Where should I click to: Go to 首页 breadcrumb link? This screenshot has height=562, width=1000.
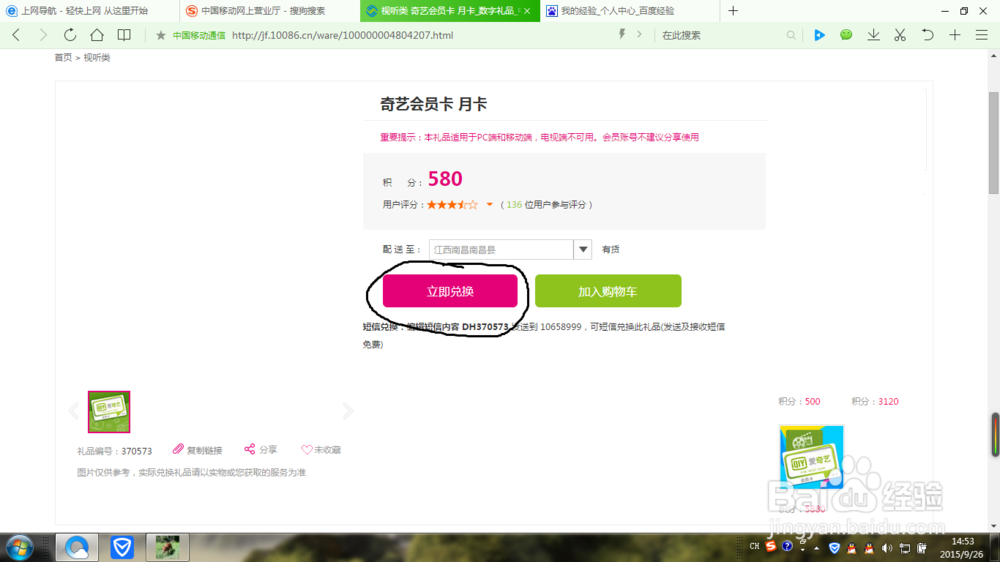click(x=63, y=57)
